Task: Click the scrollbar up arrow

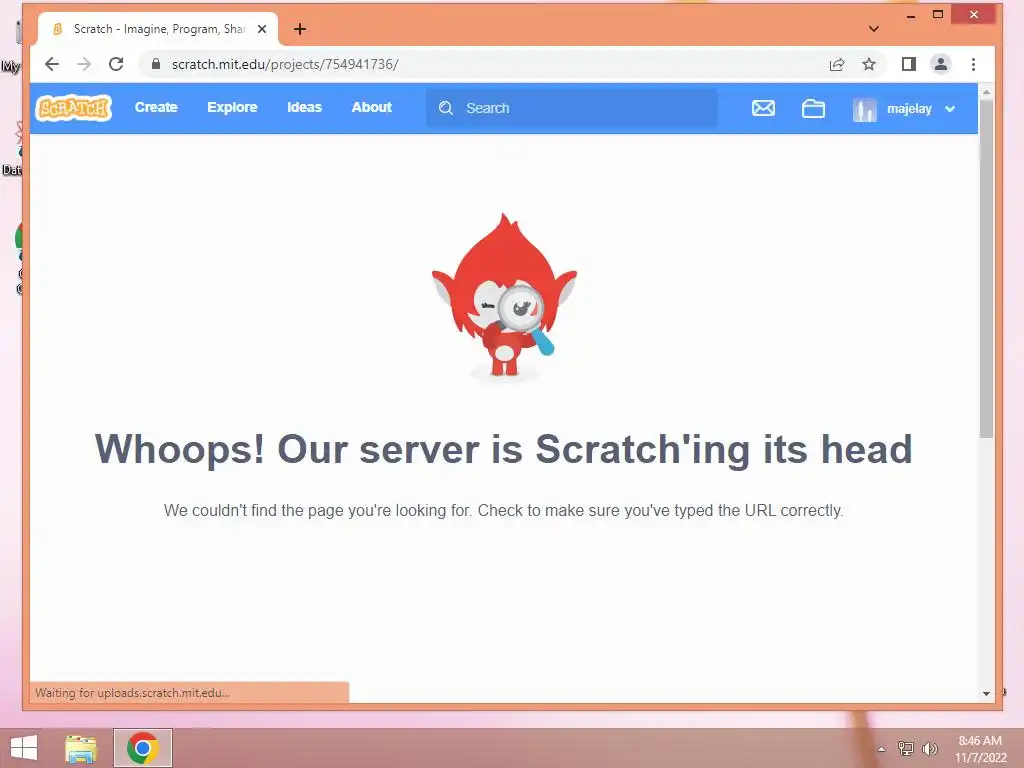Action: tap(986, 92)
